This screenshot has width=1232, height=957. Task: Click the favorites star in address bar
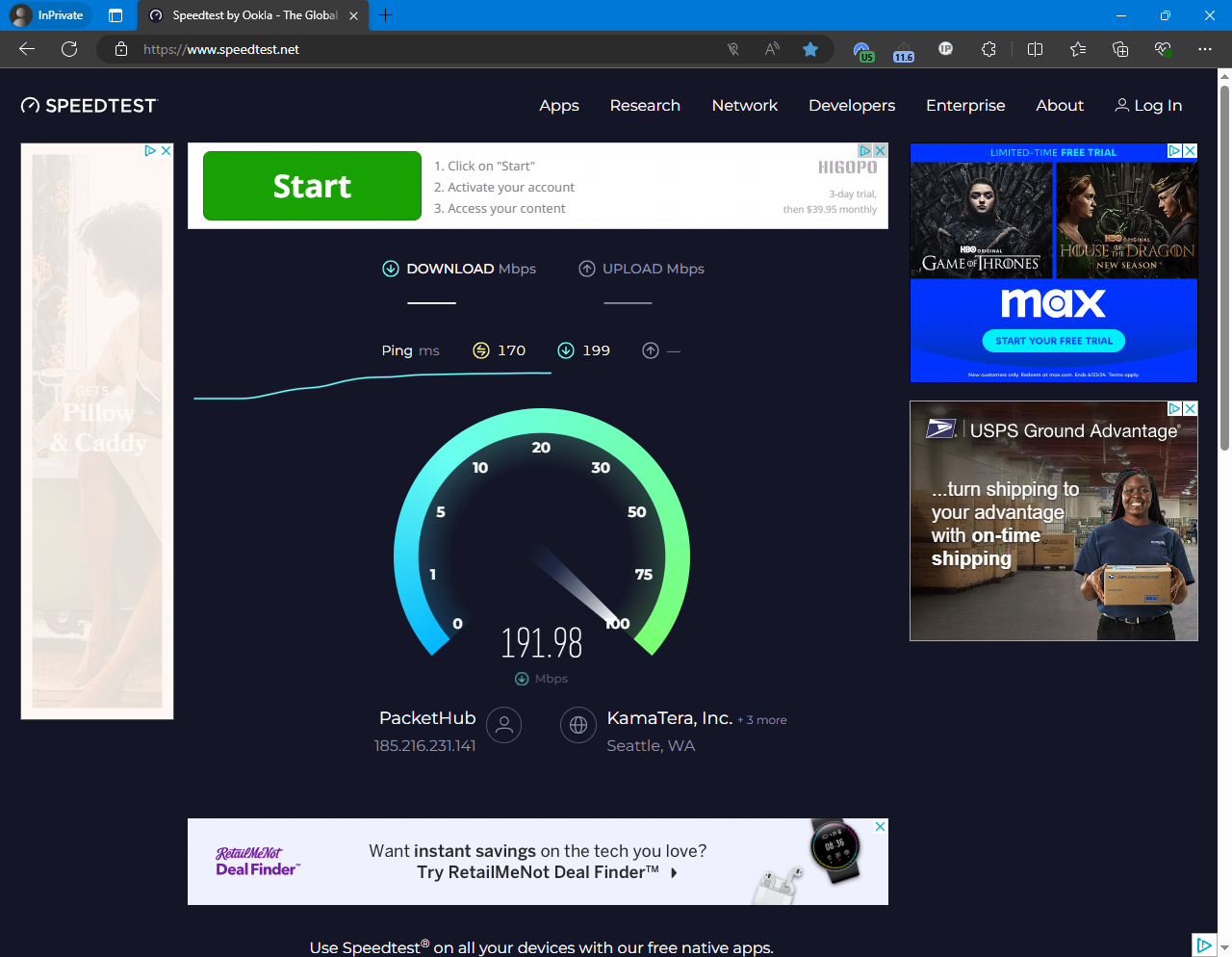pyautogui.click(x=810, y=49)
